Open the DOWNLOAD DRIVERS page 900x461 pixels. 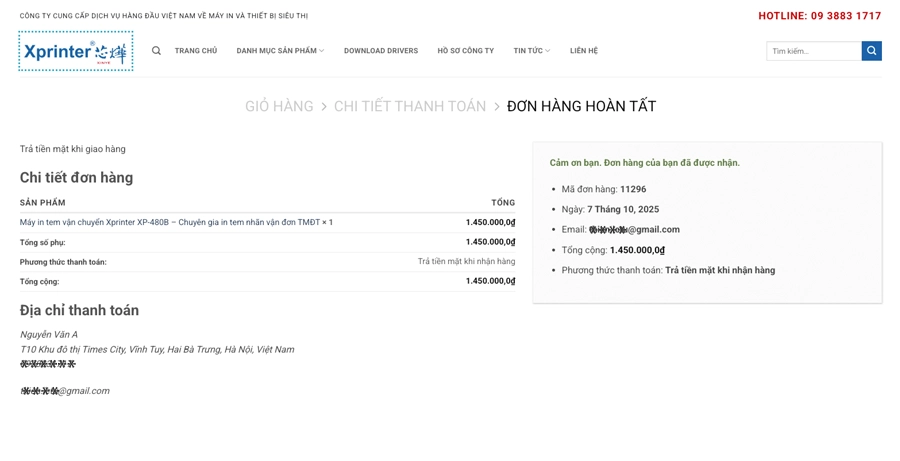pyautogui.click(x=381, y=51)
